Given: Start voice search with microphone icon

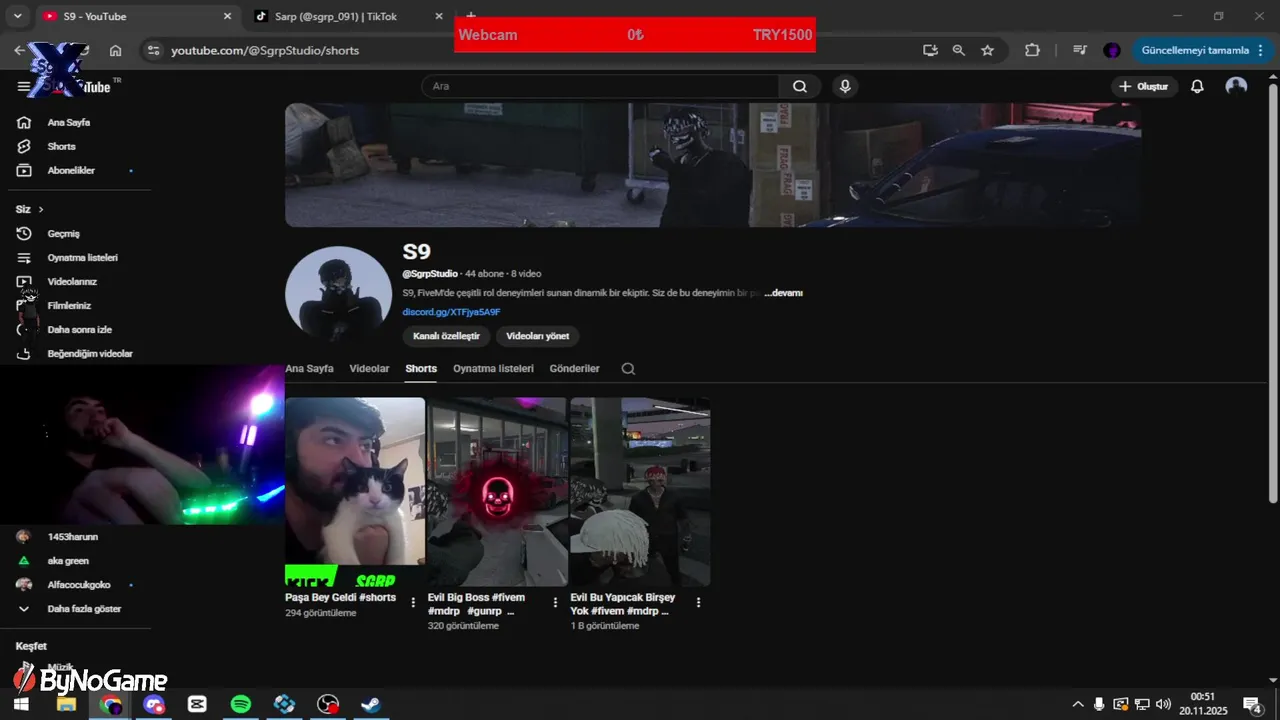Looking at the screenshot, I should click(x=845, y=86).
